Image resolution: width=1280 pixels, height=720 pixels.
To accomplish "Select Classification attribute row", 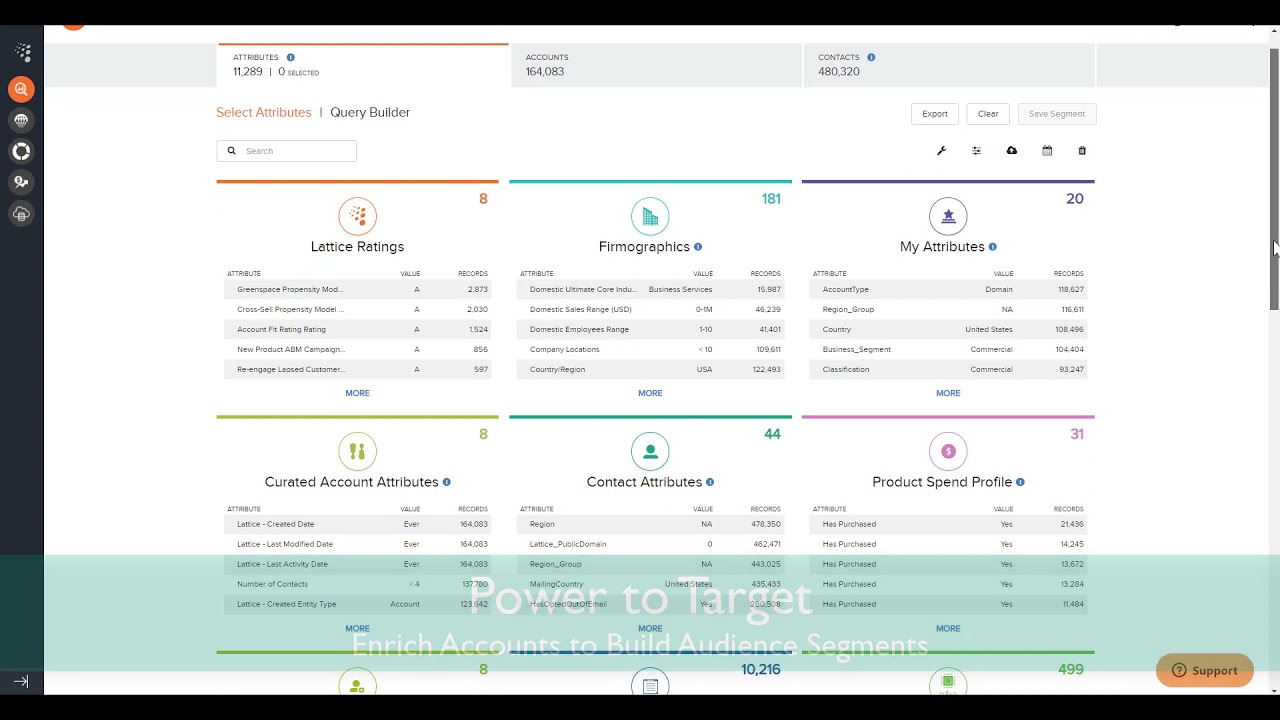I will pyautogui.click(x=949, y=369).
